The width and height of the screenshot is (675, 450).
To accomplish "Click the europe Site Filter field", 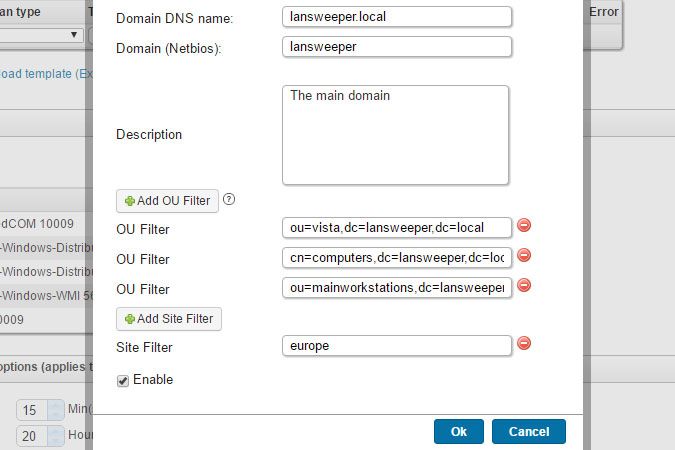I will [397, 346].
